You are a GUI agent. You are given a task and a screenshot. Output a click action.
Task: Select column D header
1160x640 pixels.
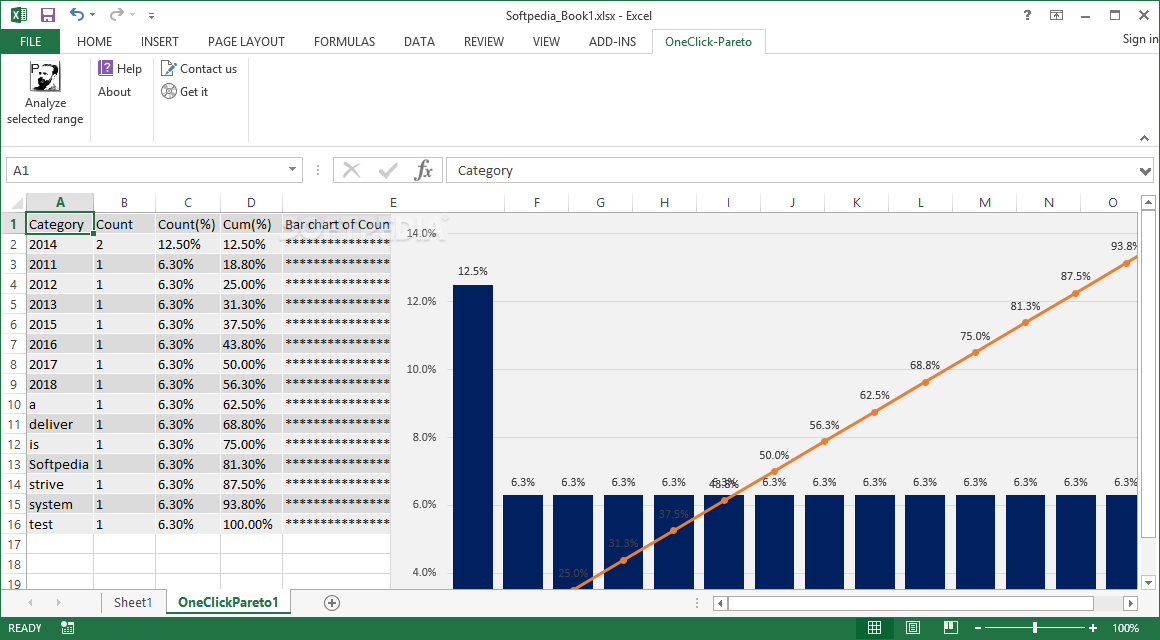(252, 203)
